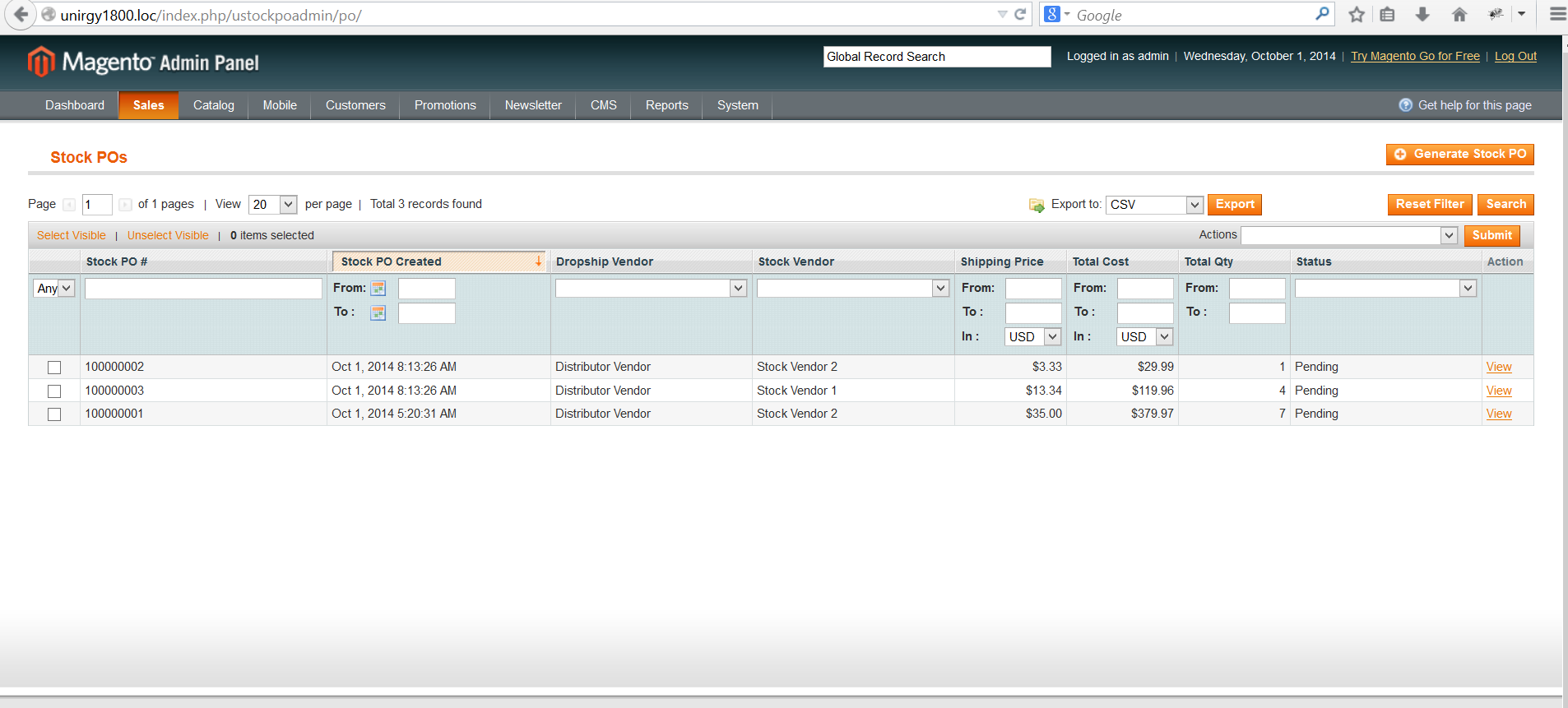The width and height of the screenshot is (1568, 708).
Task: Open Shipping Price currency USD dropdown
Action: click(x=1033, y=337)
